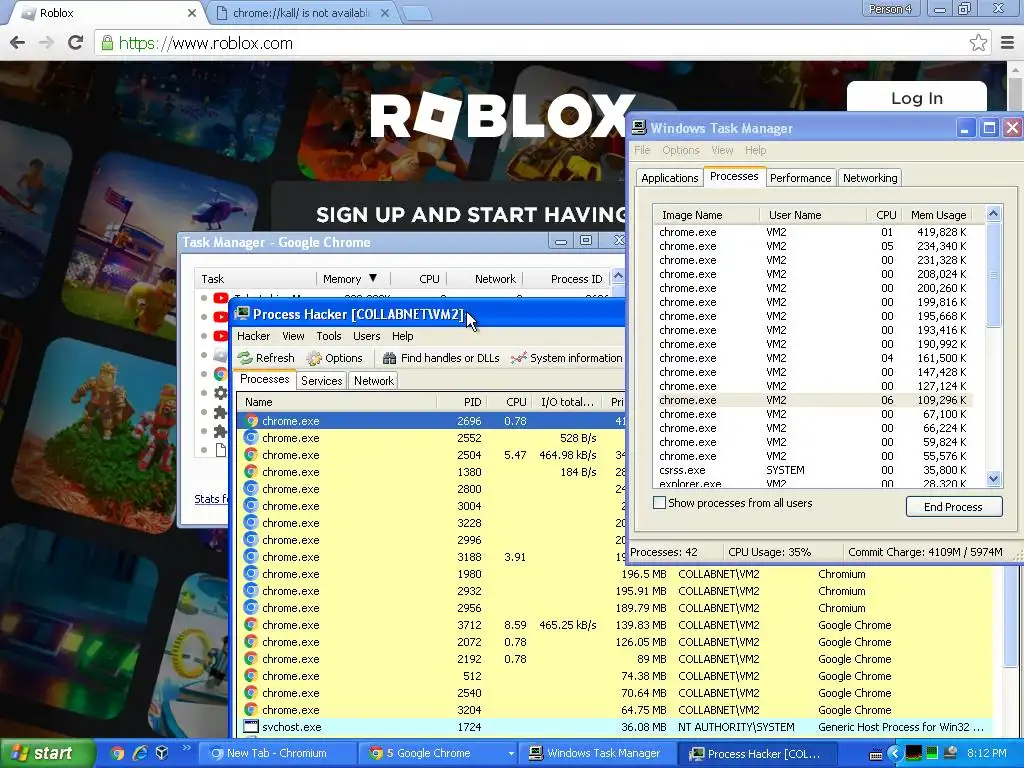Reload the Roblox page with the reload icon
This screenshot has width=1024, height=768.
click(x=75, y=43)
